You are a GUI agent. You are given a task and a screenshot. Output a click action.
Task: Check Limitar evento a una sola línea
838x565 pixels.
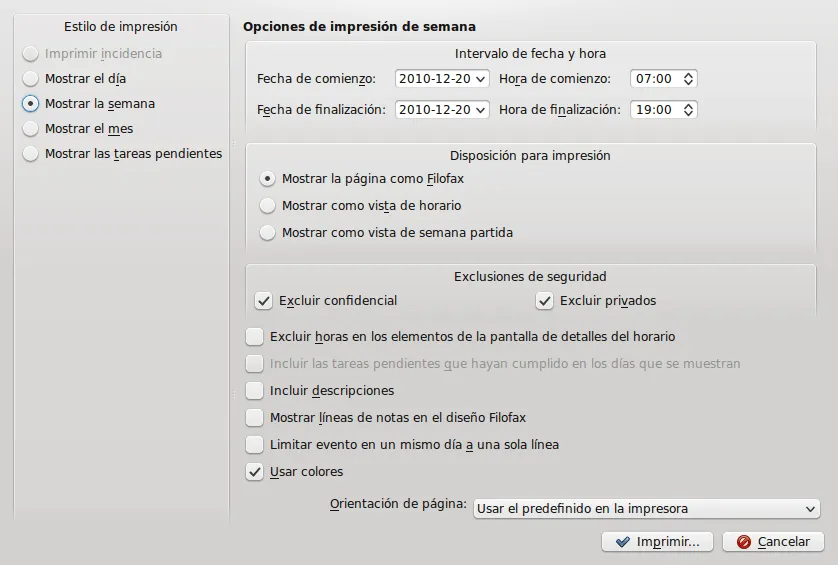[254, 445]
